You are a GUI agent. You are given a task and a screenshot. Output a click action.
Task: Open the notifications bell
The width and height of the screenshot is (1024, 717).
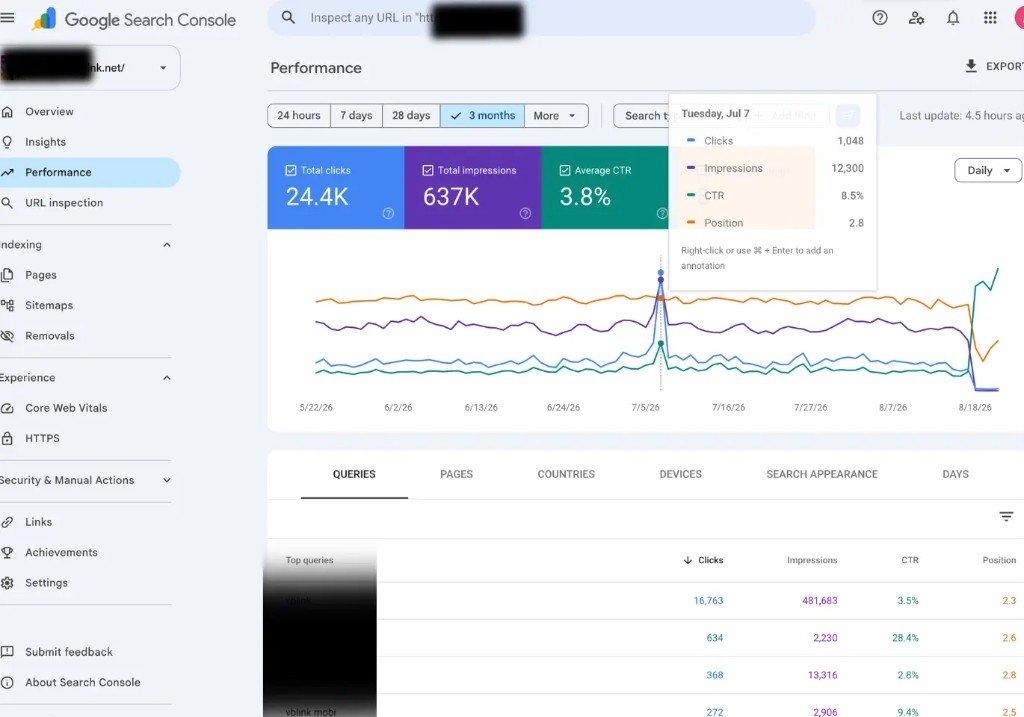[x=953, y=18]
